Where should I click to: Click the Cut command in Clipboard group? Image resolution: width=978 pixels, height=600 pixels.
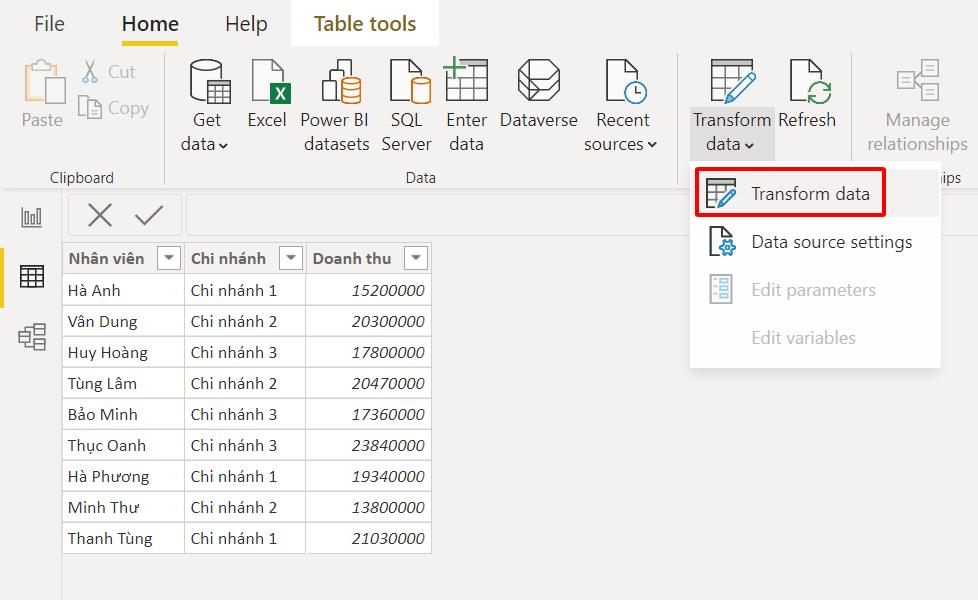110,71
